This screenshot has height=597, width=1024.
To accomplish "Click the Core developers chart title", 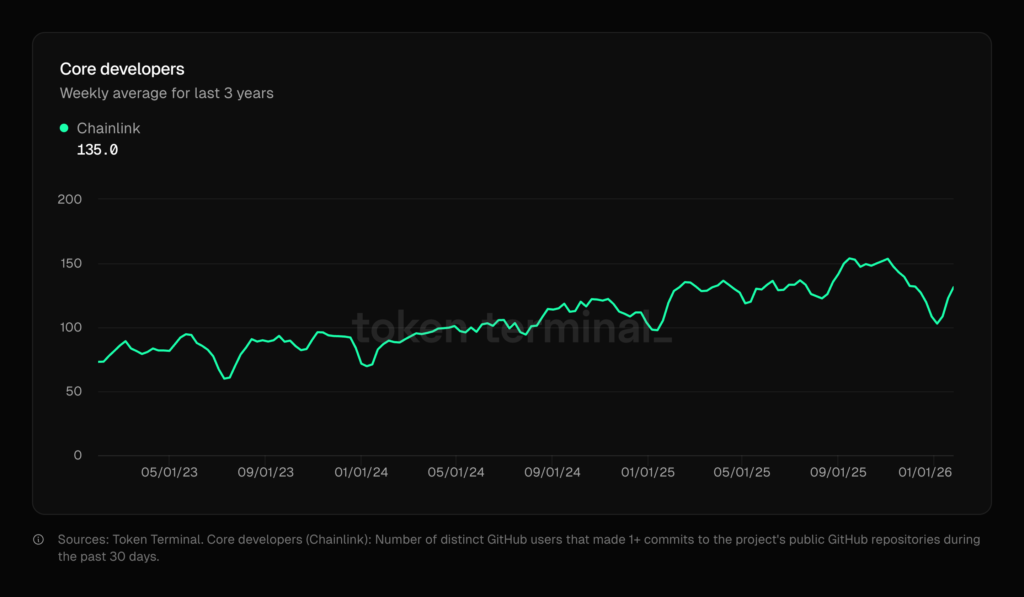I will [x=122, y=69].
